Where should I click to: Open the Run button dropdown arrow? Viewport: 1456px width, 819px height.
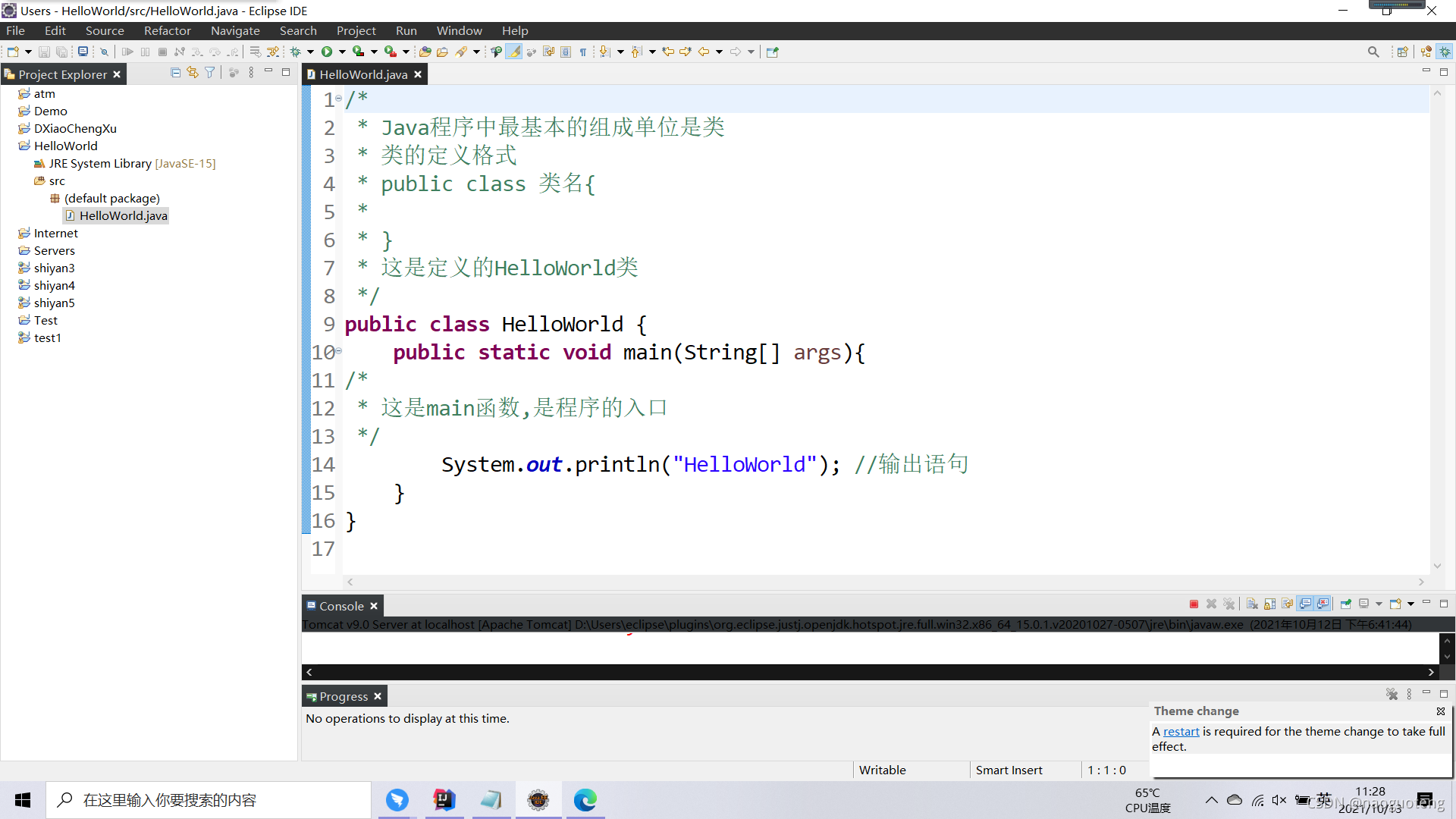click(x=342, y=52)
